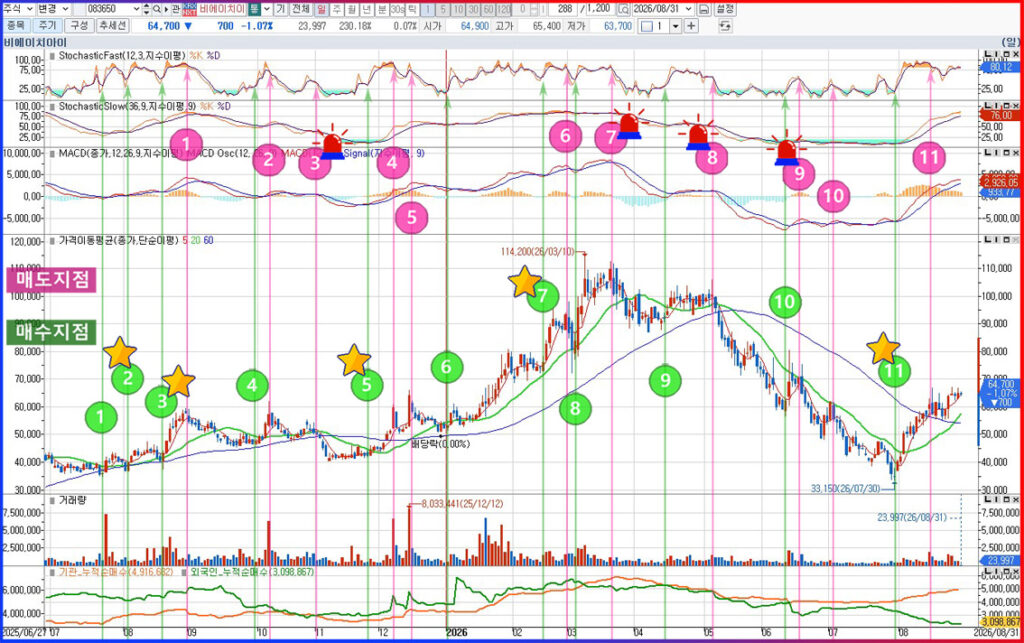Click the L scale icon of price pane
The image size is (1024, 643).
(x=989, y=240)
